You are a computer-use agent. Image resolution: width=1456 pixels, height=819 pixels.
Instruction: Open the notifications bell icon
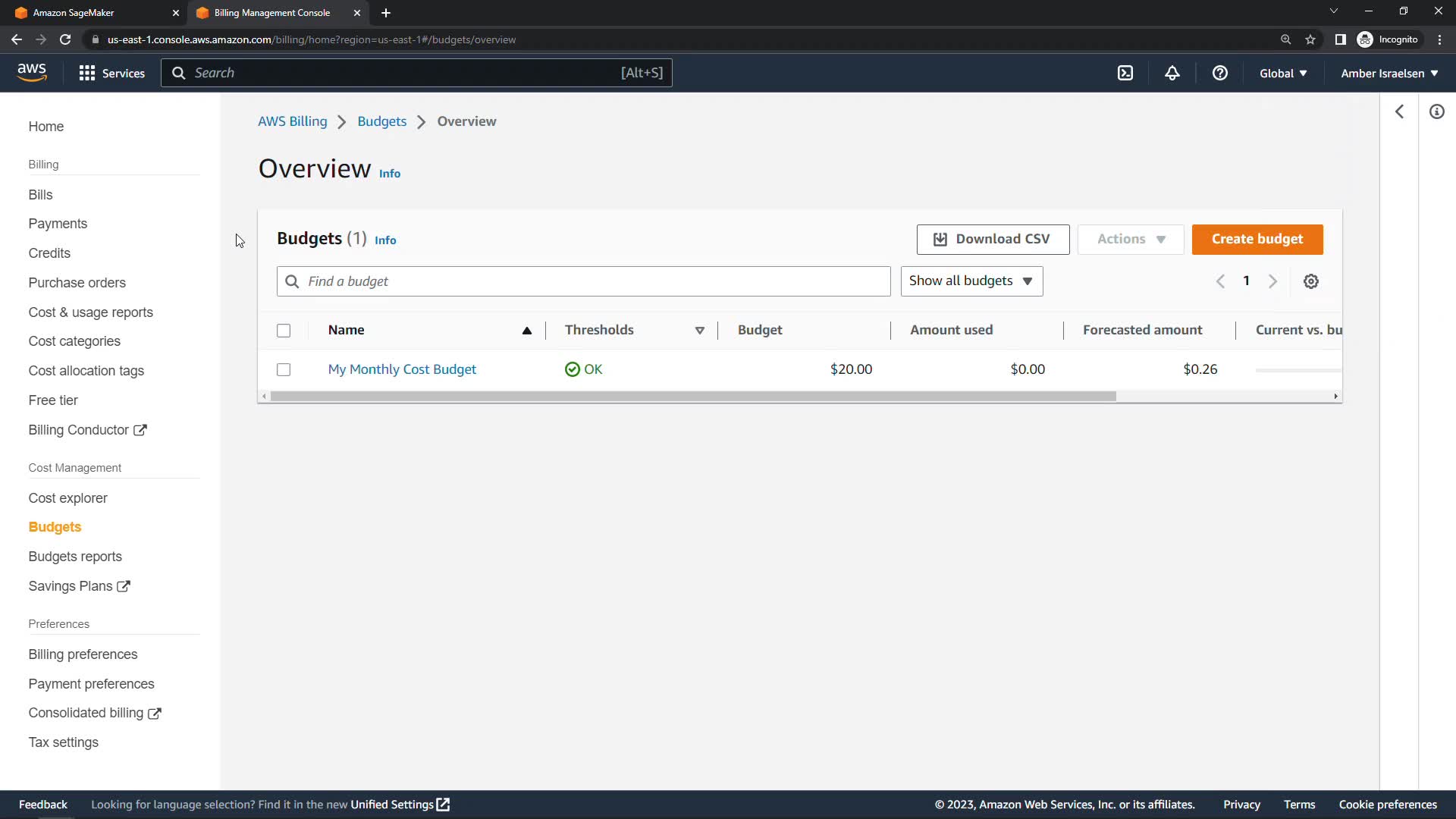point(1172,73)
